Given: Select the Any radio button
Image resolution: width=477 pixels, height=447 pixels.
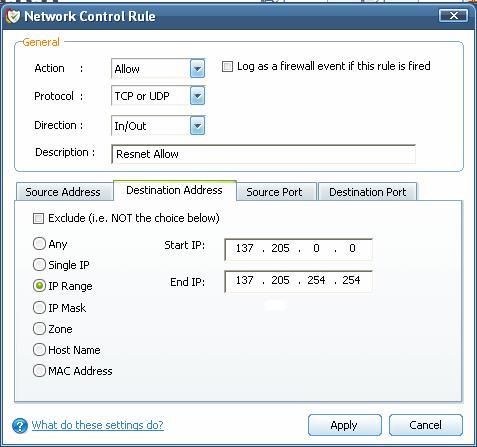Looking at the screenshot, I should pyautogui.click(x=39, y=244).
